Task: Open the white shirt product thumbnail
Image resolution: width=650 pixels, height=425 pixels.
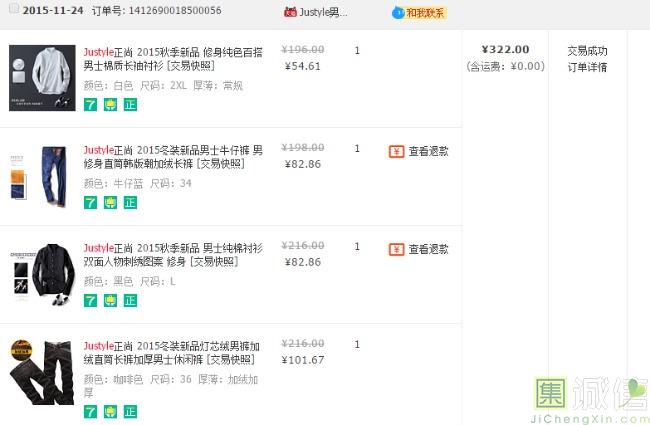Action: tap(42, 77)
